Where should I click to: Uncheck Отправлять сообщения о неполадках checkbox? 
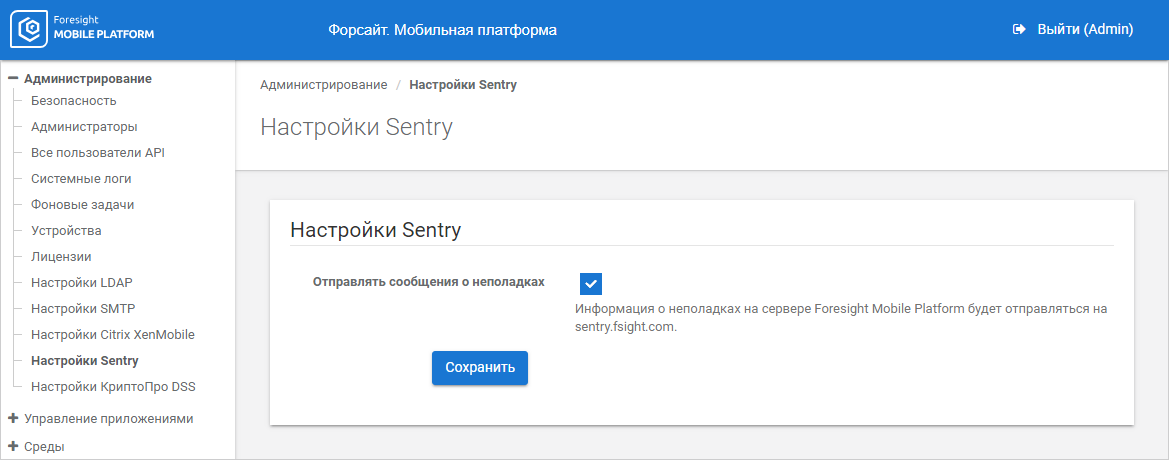coord(590,284)
